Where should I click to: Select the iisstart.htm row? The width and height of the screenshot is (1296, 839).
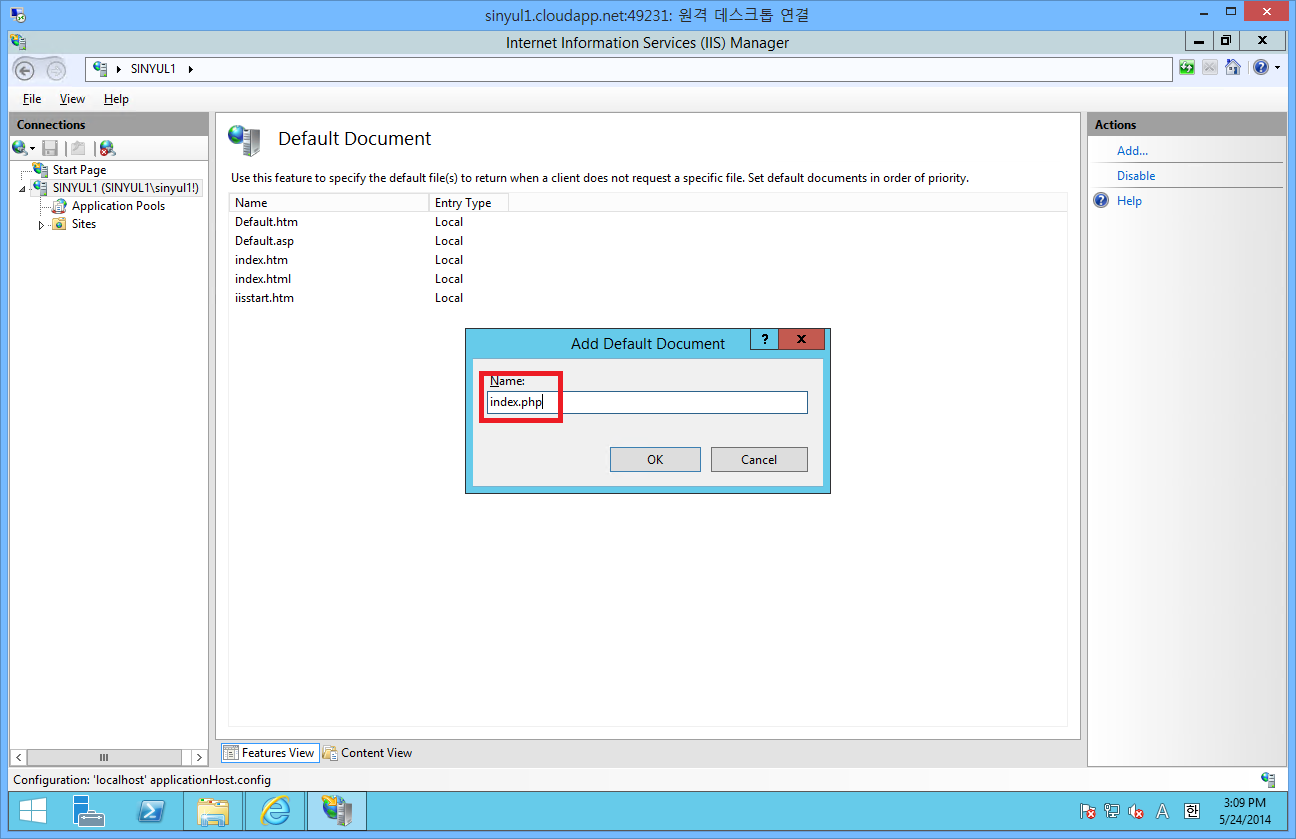click(647, 298)
